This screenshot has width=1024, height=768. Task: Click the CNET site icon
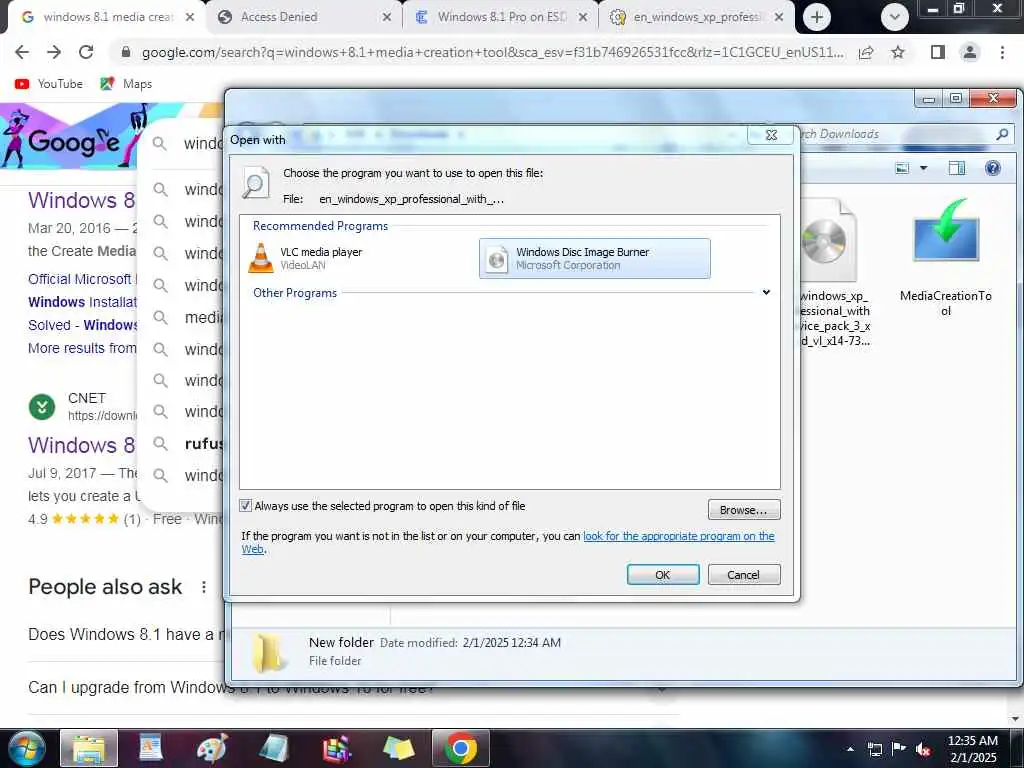[x=42, y=407]
